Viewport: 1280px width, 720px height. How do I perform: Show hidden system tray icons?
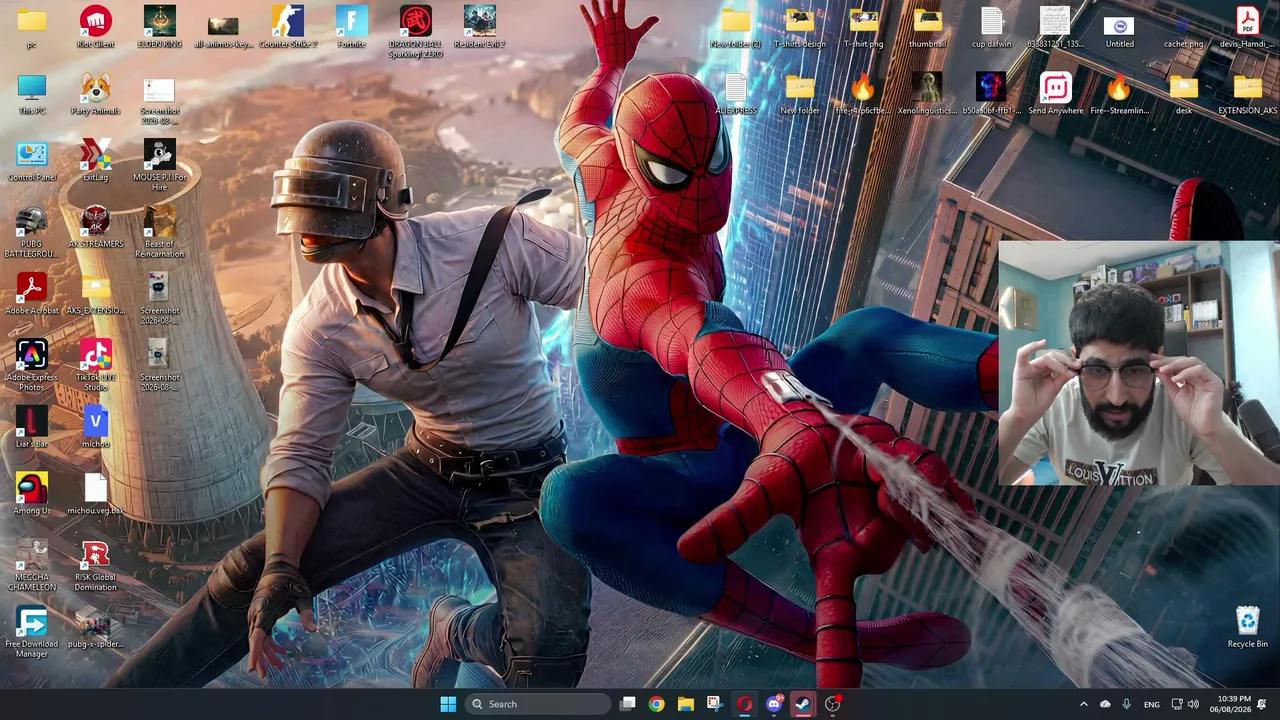click(1083, 704)
